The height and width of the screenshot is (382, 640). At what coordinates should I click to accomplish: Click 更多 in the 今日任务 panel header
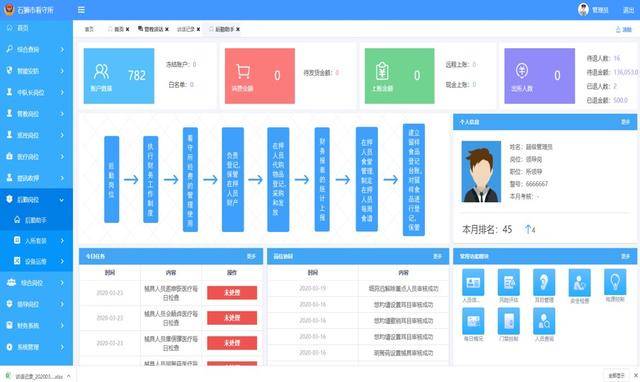[x=251, y=256]
